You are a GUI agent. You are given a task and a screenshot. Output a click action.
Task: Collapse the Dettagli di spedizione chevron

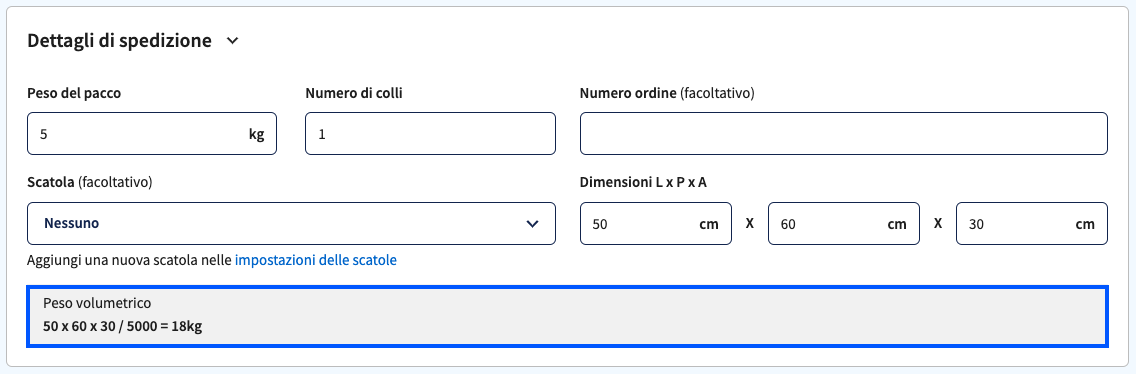(232, 41)
